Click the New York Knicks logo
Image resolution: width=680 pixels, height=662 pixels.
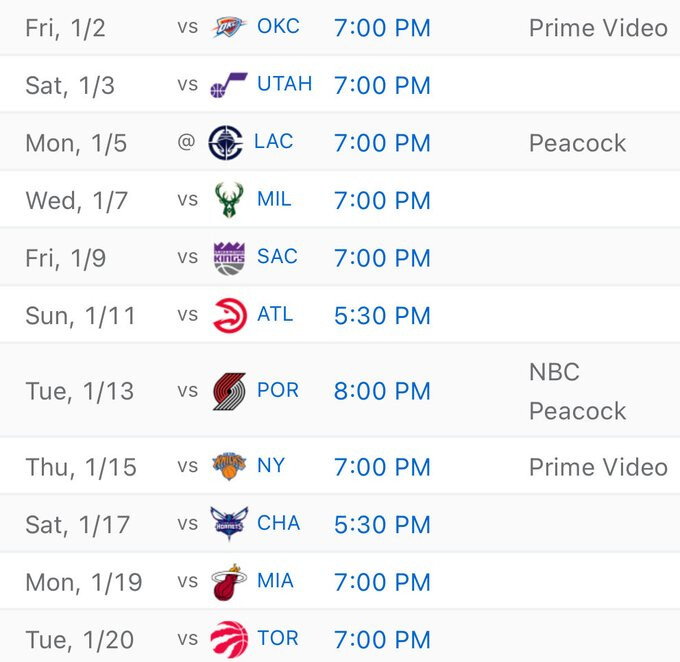tap(229, 467)
